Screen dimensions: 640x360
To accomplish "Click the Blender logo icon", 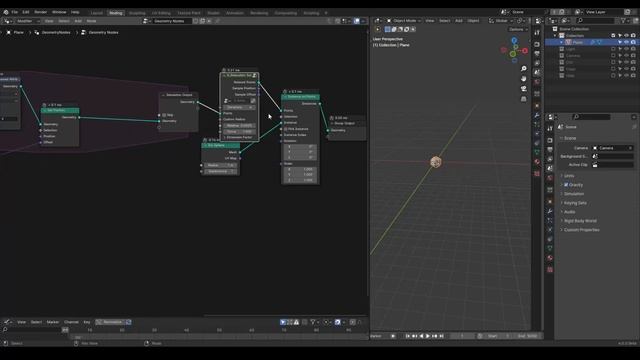I will (x=6, y=12).
